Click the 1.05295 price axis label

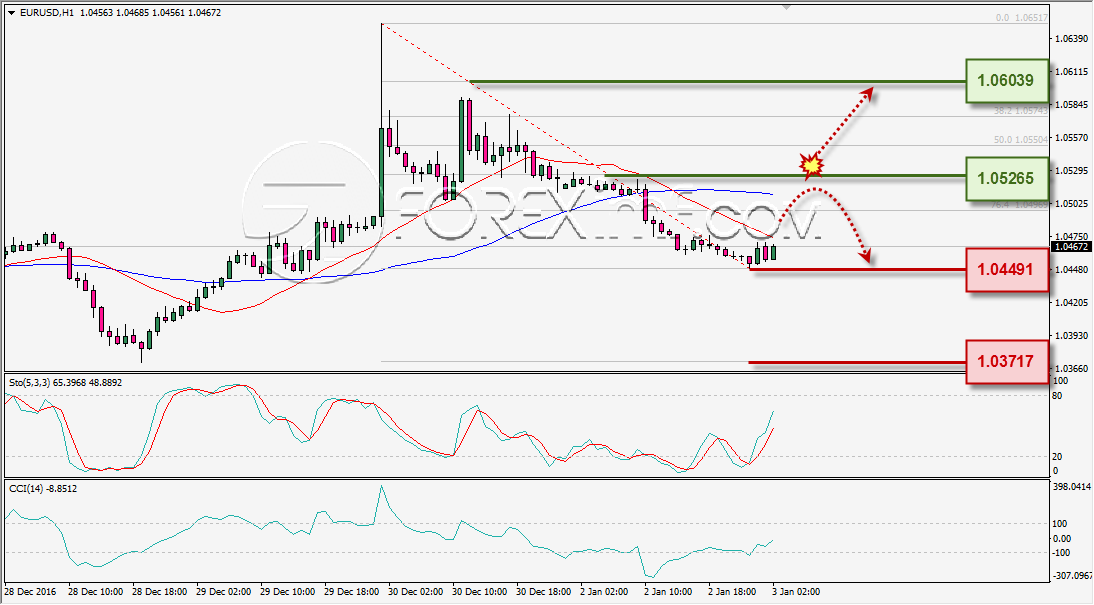[x=1070, y=170]
